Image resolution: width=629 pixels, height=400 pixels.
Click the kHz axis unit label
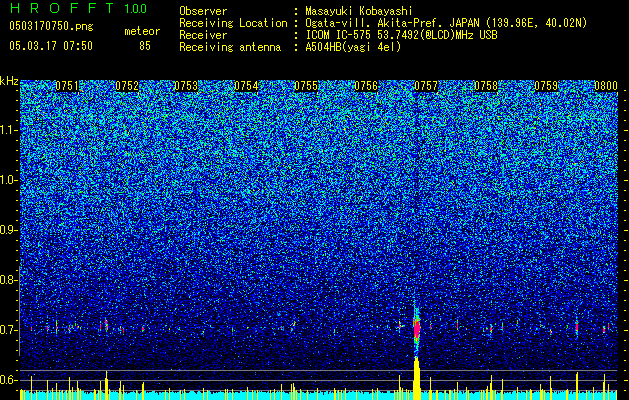tap(9, 81)
